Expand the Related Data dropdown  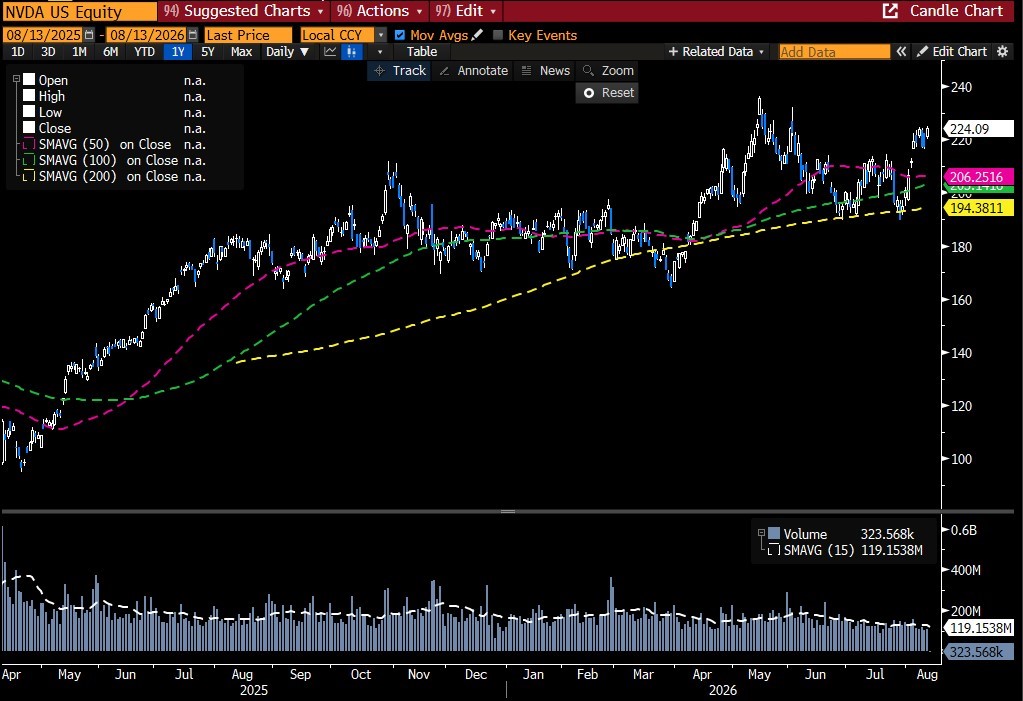pyautogui.click(x=716, y=52)
